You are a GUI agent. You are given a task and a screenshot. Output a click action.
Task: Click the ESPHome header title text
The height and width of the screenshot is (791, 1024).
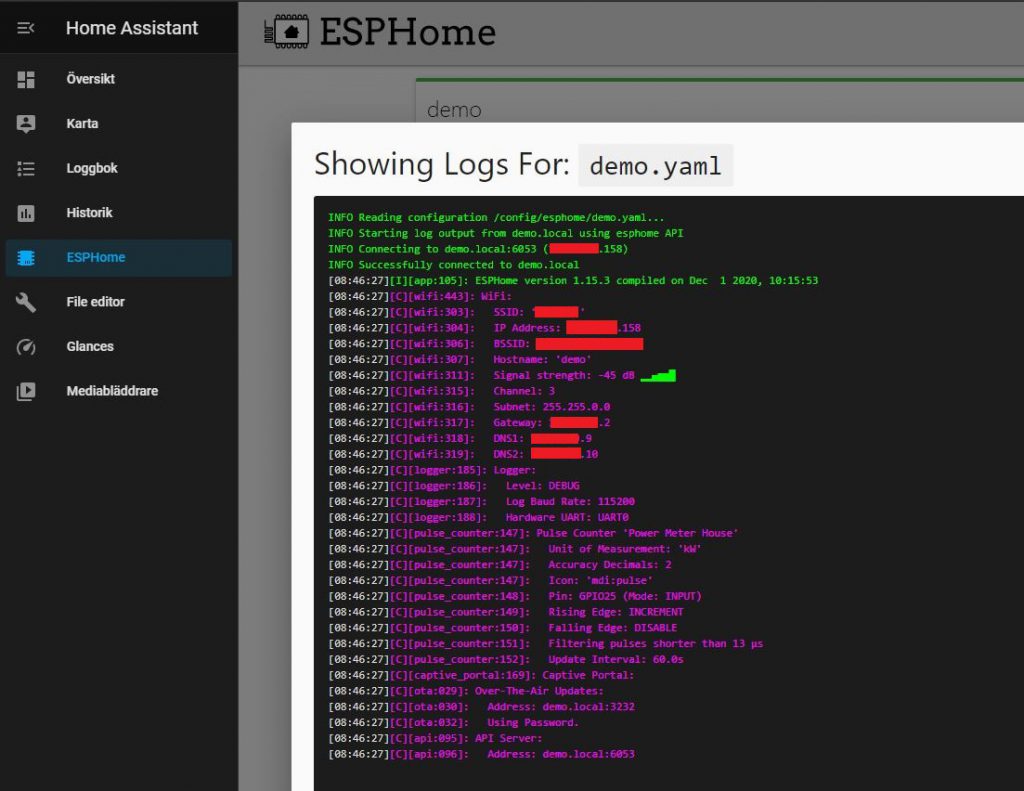coord(408,32)
